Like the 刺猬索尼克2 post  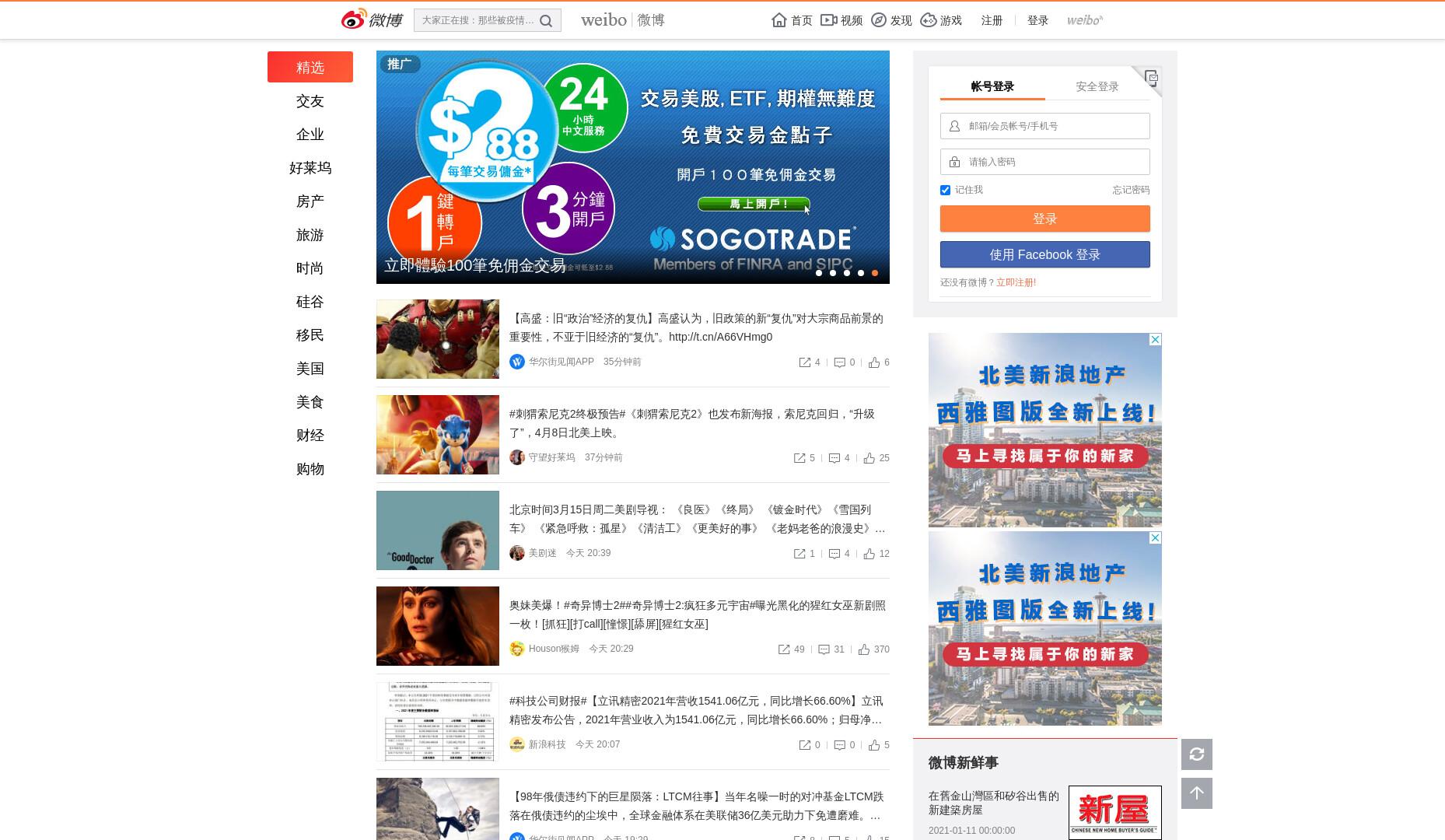pos(869,458)
